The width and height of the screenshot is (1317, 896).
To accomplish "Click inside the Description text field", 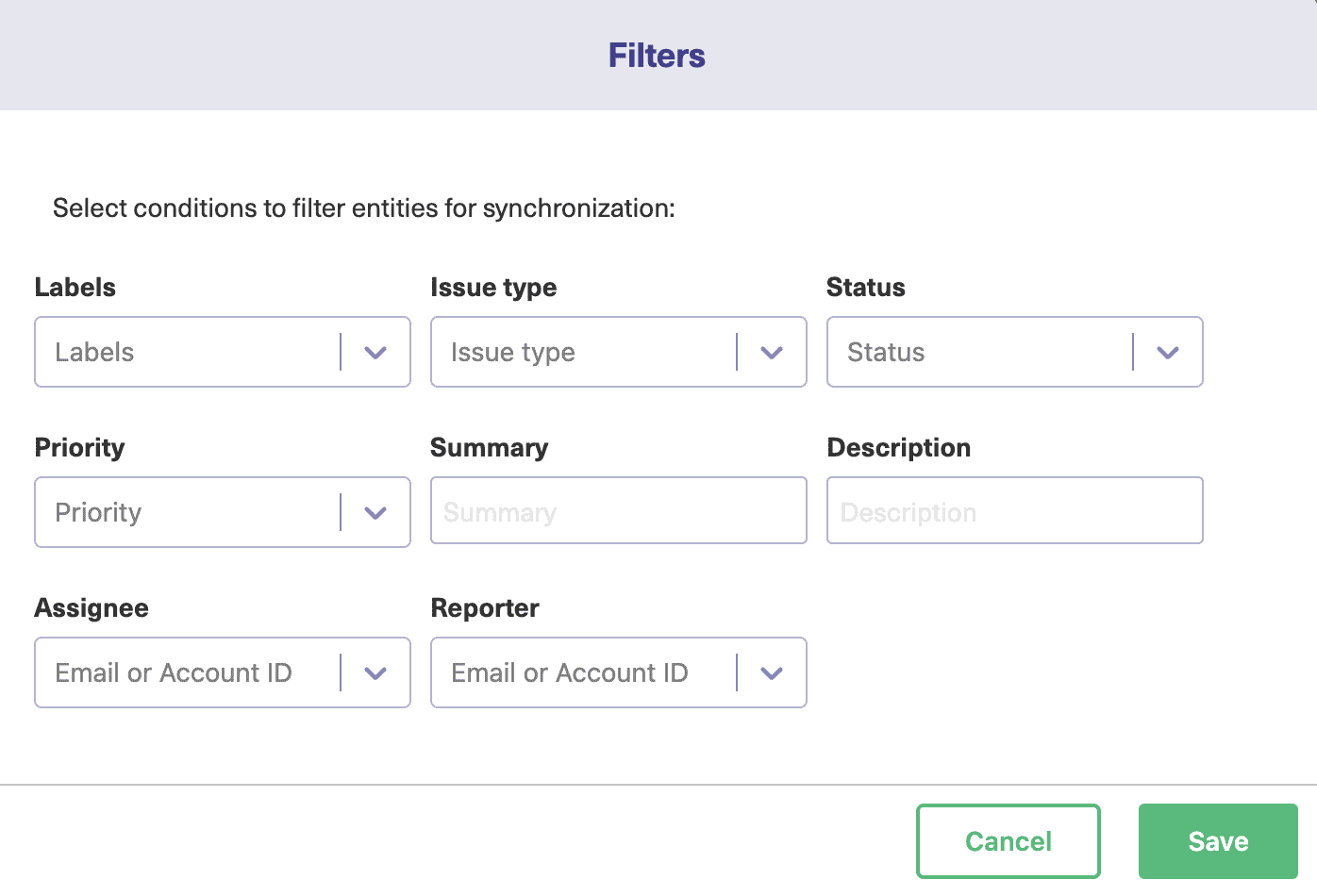I will tap(1014, 510).
